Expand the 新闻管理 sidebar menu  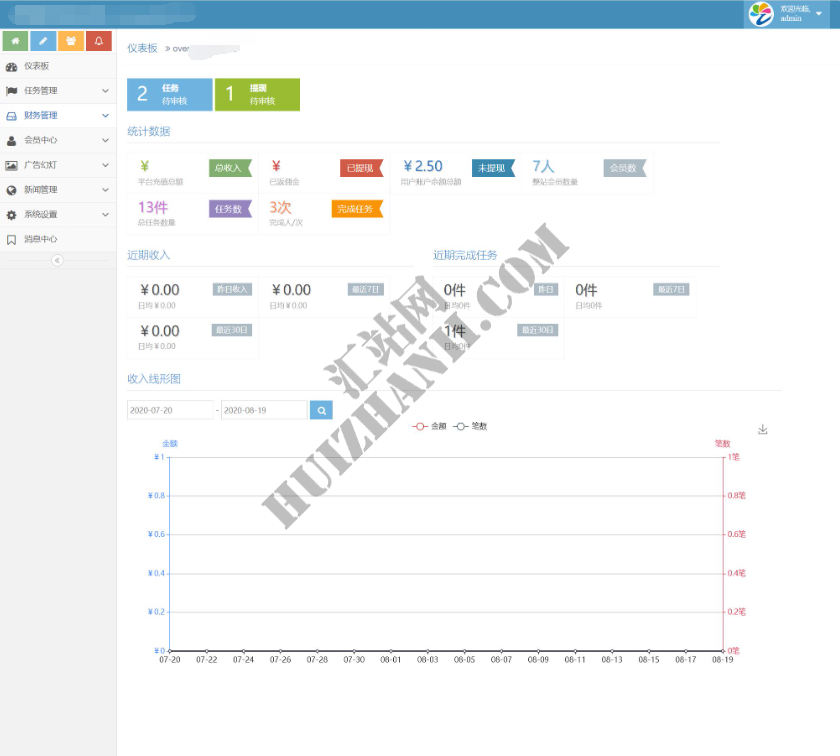[x=58, y=190]
